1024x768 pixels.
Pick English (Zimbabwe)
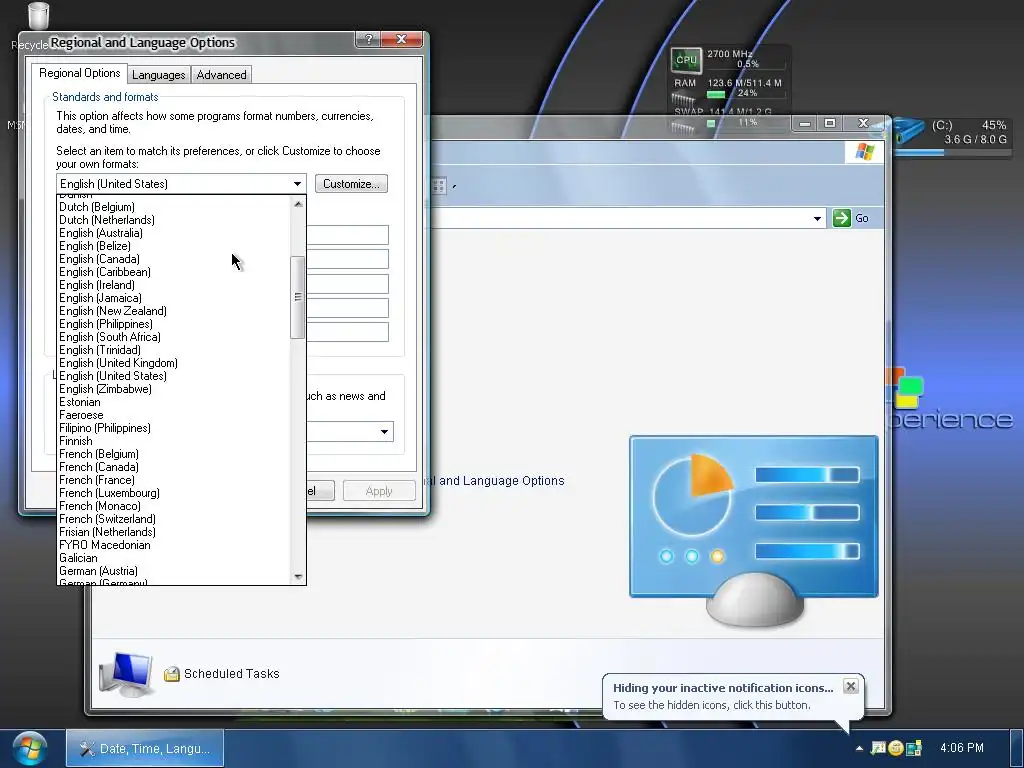click(174, 389)
